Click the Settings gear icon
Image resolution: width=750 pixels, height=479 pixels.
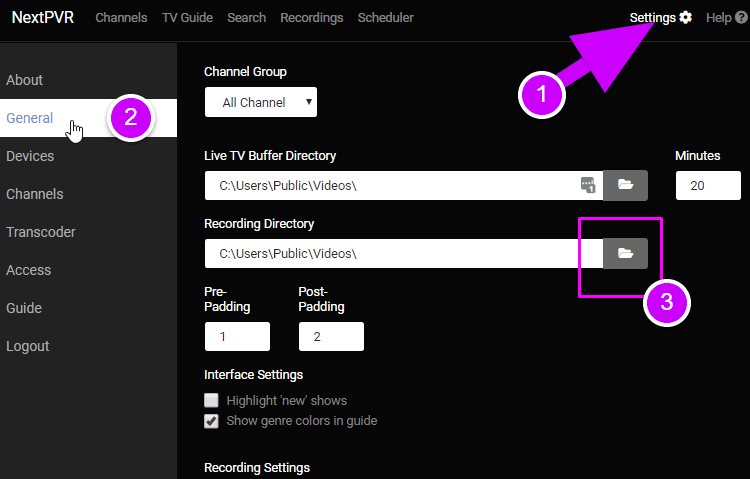685,18
